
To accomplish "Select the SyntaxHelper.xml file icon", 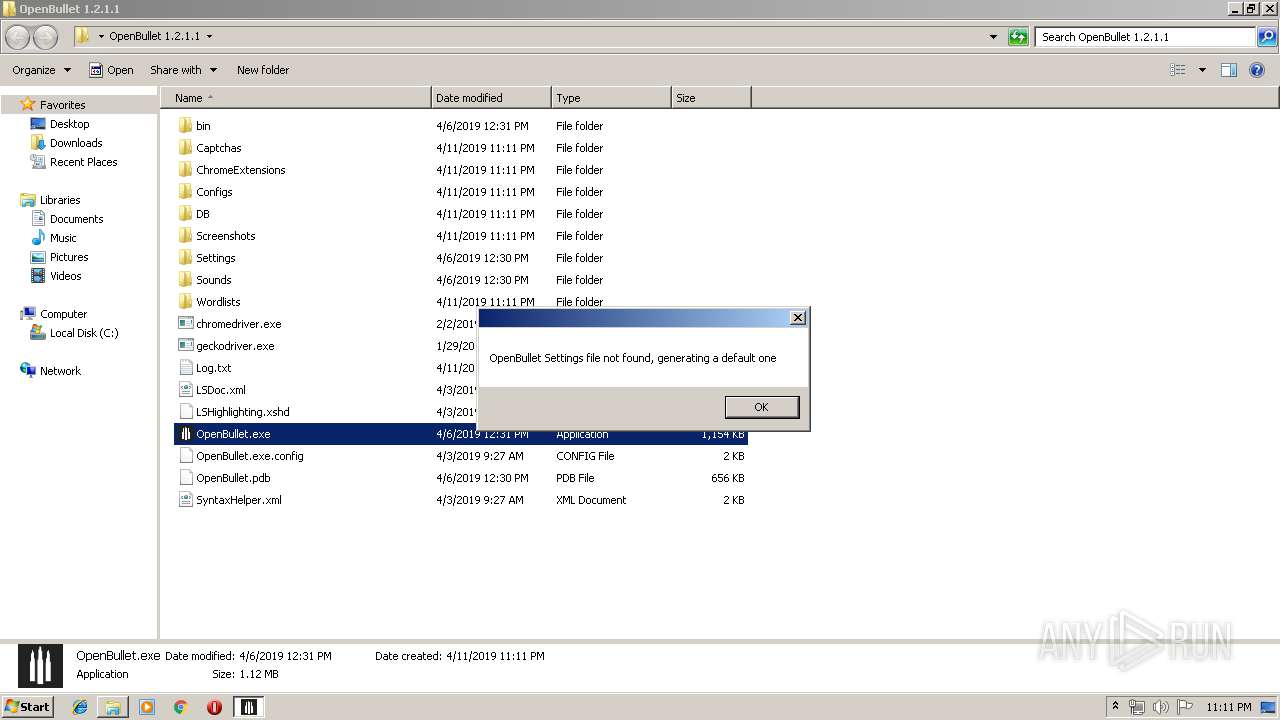I will 185,500.
